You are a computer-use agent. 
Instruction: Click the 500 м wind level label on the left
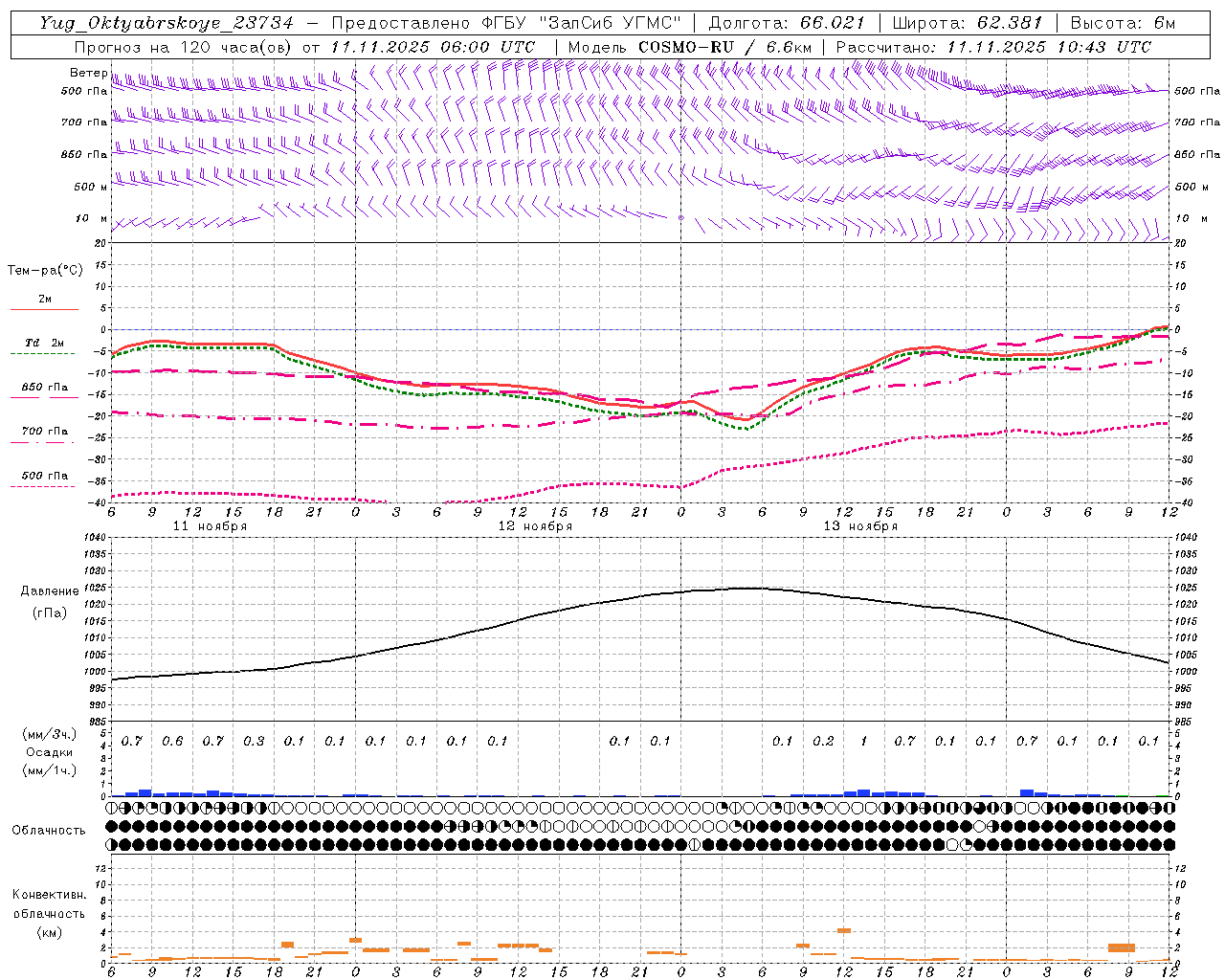(x=91, y=187)
